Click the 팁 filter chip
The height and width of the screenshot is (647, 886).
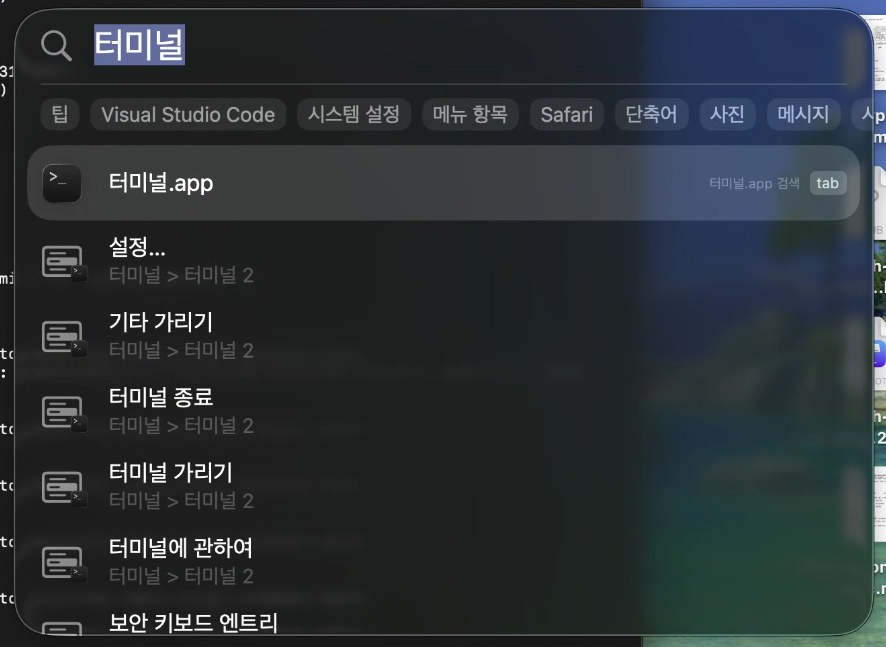click(59, 114)
